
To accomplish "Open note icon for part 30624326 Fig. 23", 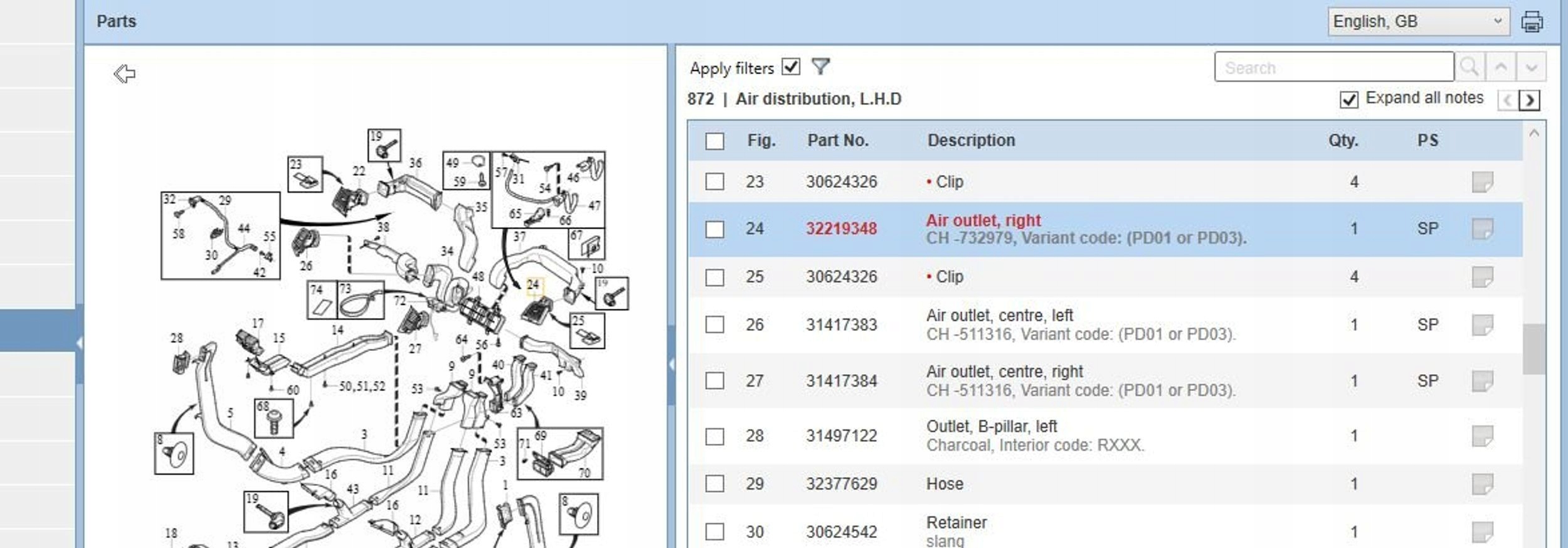I will 1483,182.
